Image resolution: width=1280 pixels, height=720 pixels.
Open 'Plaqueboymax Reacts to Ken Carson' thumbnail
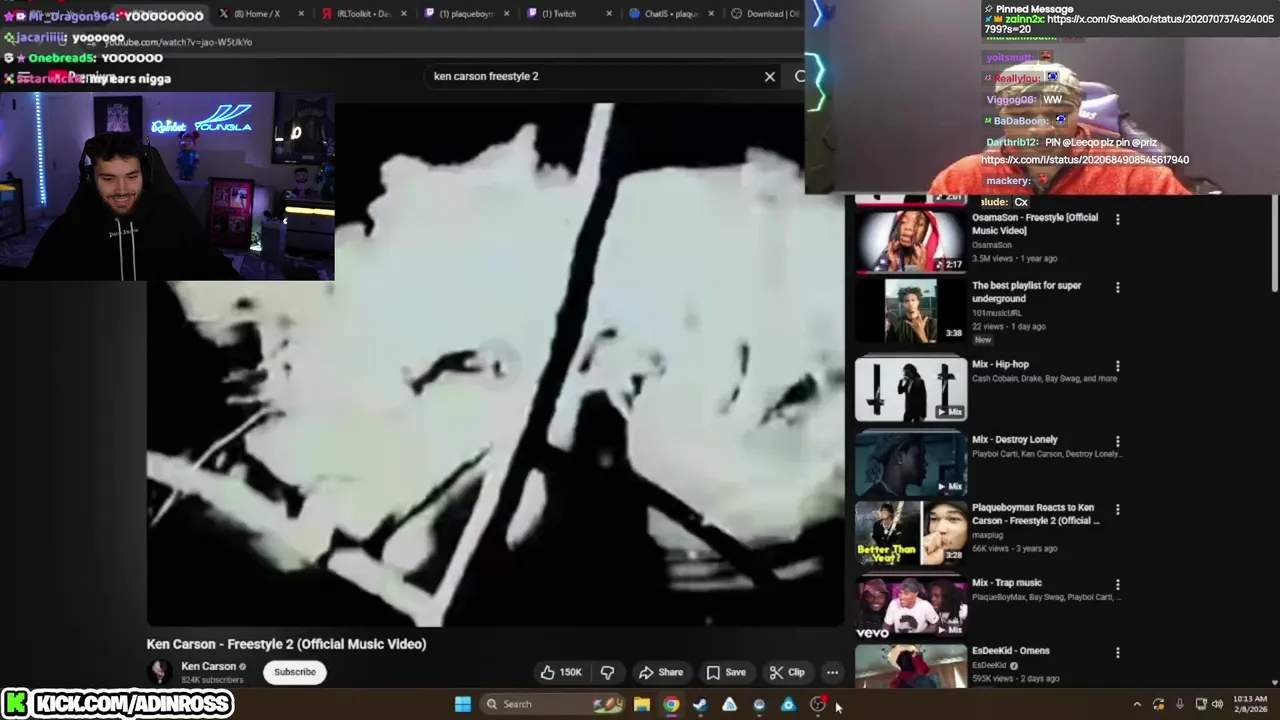click(911, 533)
